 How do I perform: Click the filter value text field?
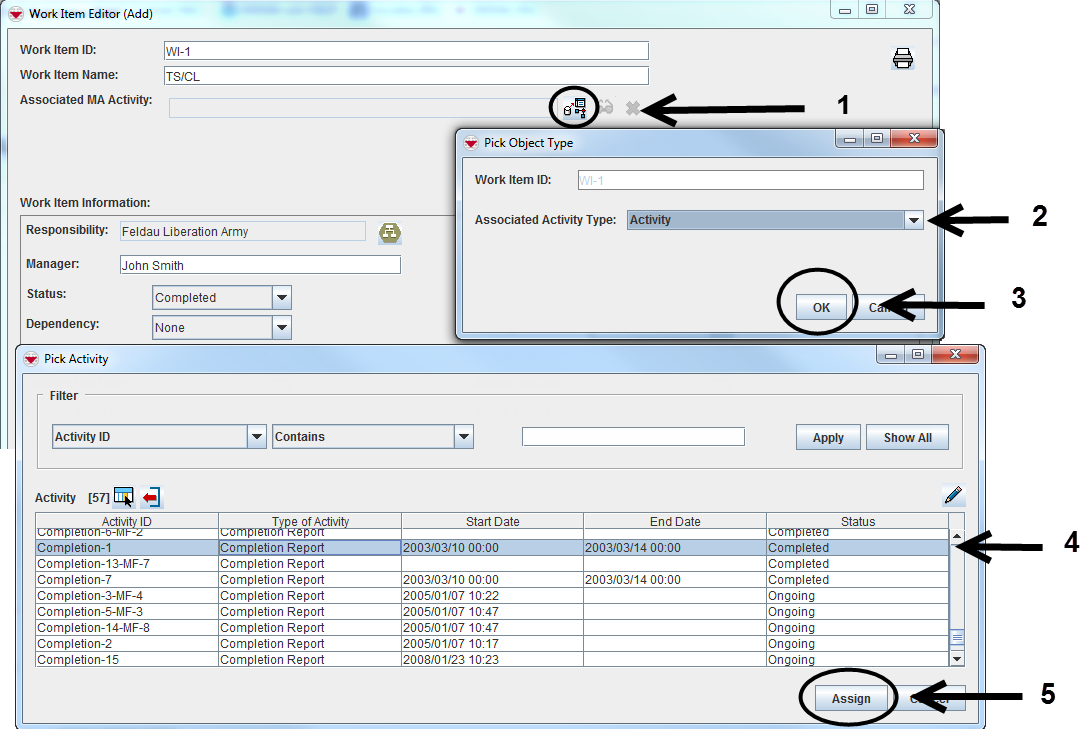pyautogui.click(x=633, y=437)
